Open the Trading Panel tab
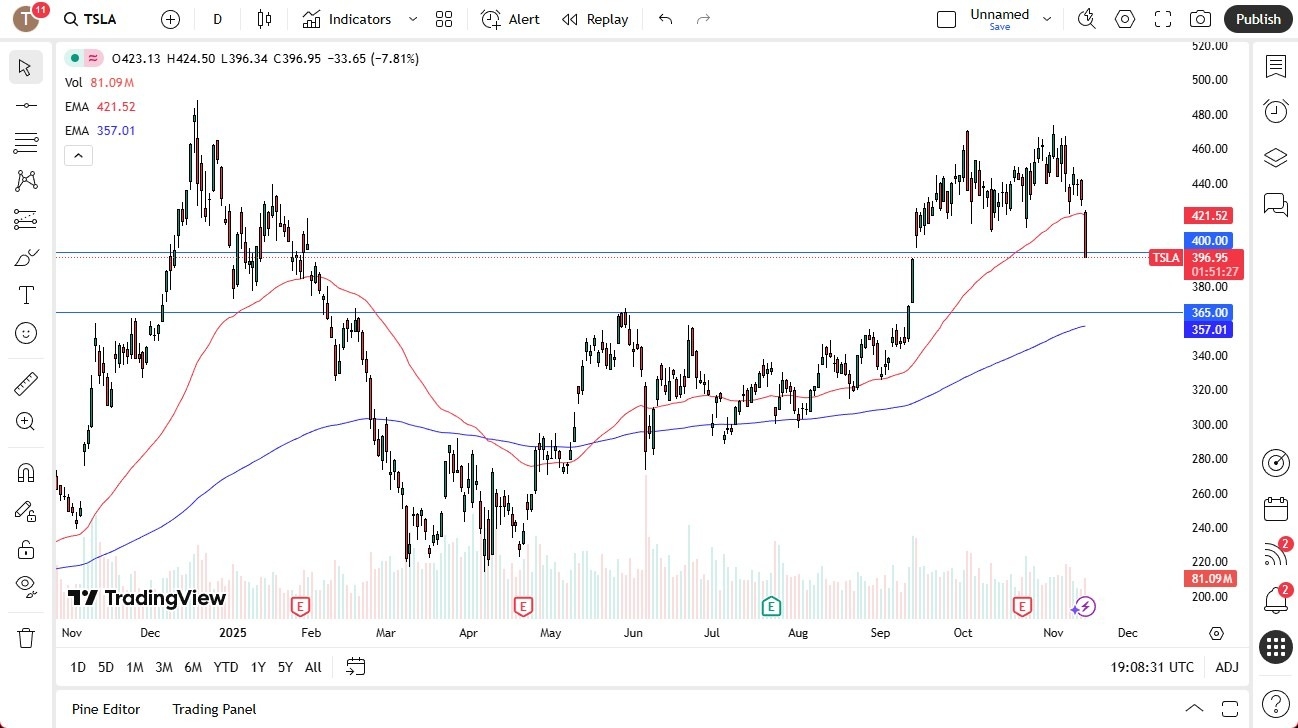The width and height of the screenshot is (1298, 728). click(214, 709)
